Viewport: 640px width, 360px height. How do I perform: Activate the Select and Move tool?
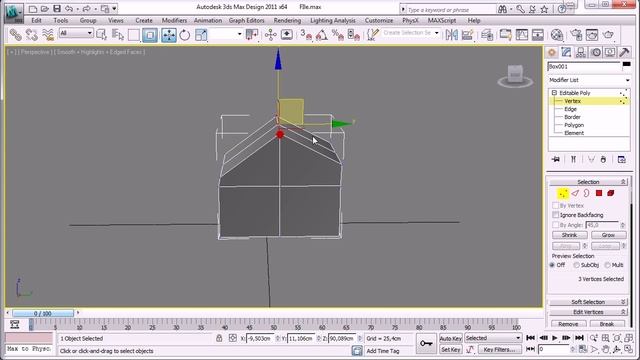(169, 35)
